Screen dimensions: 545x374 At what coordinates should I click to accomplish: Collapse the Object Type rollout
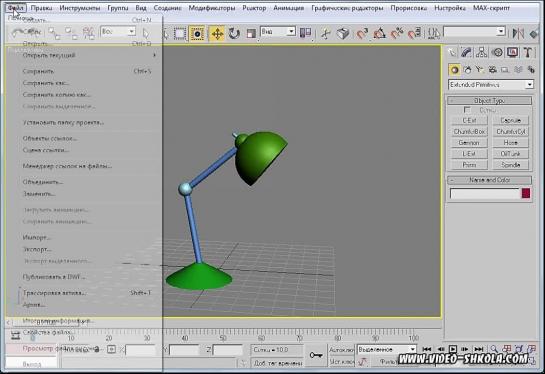tap(489, 100)
